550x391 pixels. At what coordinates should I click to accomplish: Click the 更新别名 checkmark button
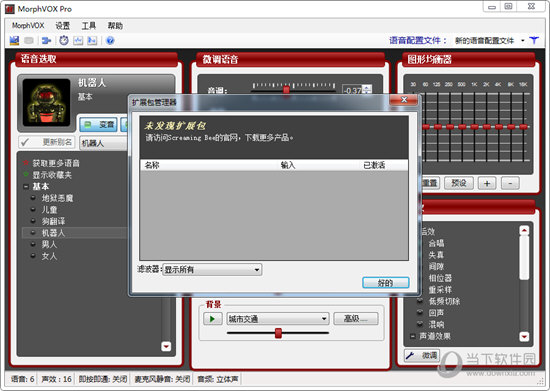(x=46, y=142)
